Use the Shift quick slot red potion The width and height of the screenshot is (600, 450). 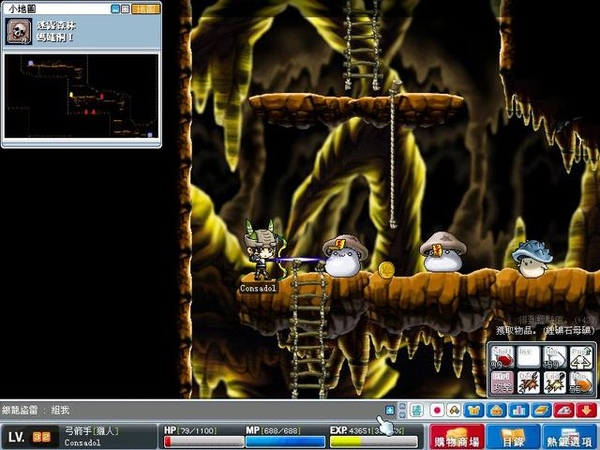coord(503,357)
